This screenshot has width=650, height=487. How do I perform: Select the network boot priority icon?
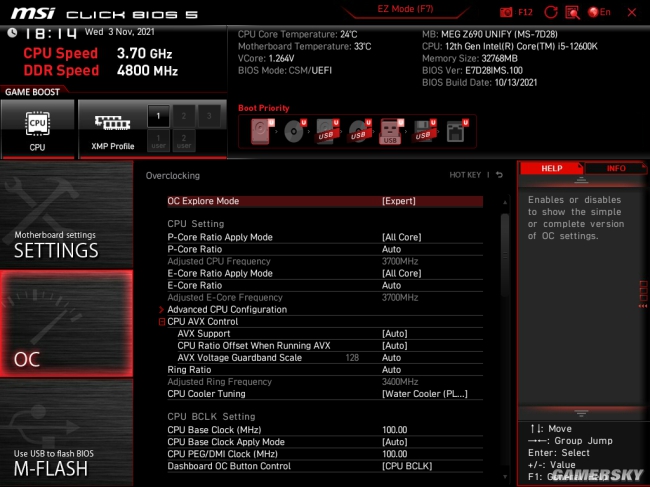457,131
